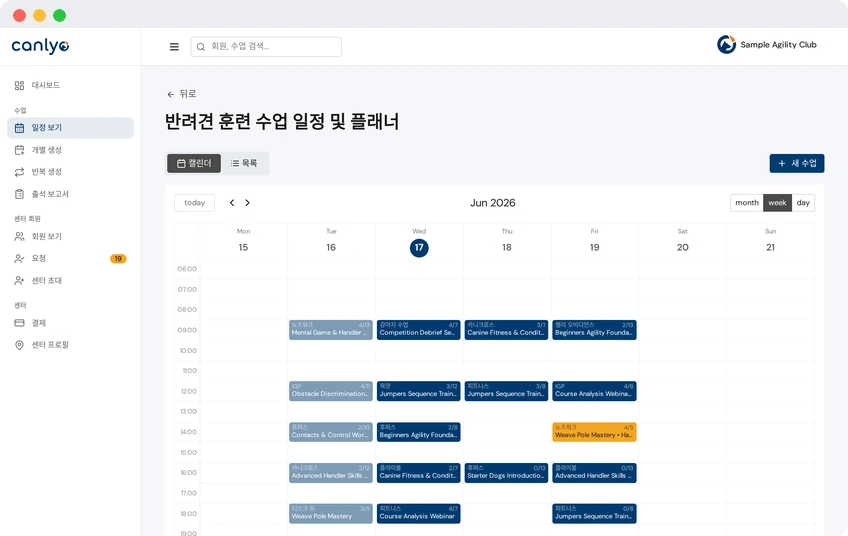The width and height of the screenshot is (848, 536).
Task: Click the user-check icon beside 요청
Action: pyautogui.click(x=19, y=259)
